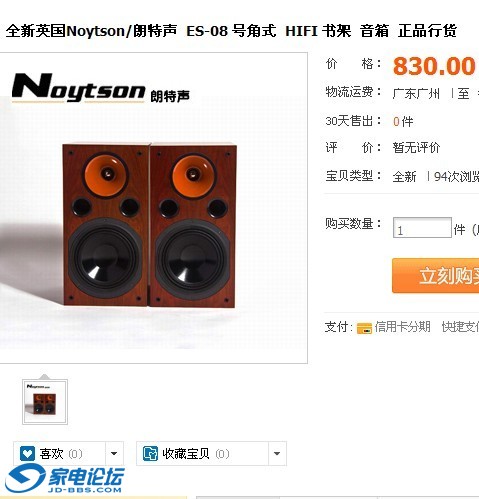Click the 暂无评价 reviews link

(416, 147)
